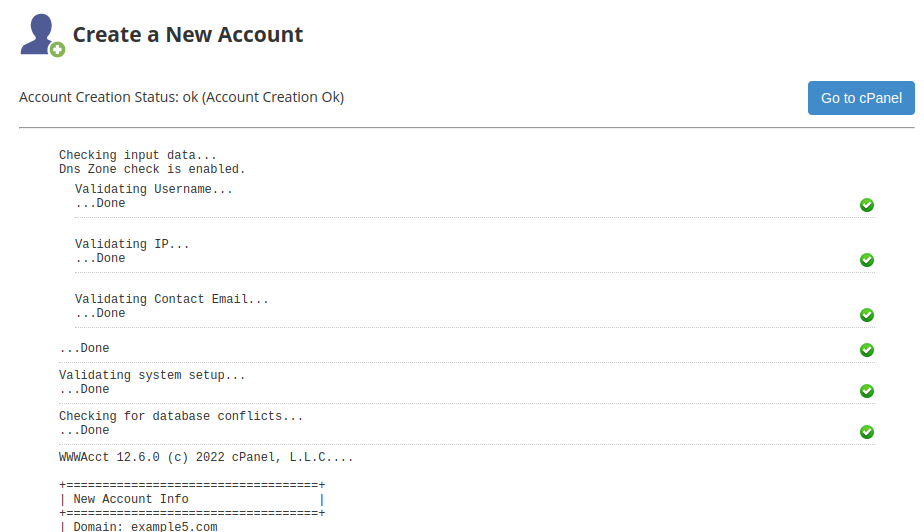Click the Domain: example5.com line

click(144, 526)
